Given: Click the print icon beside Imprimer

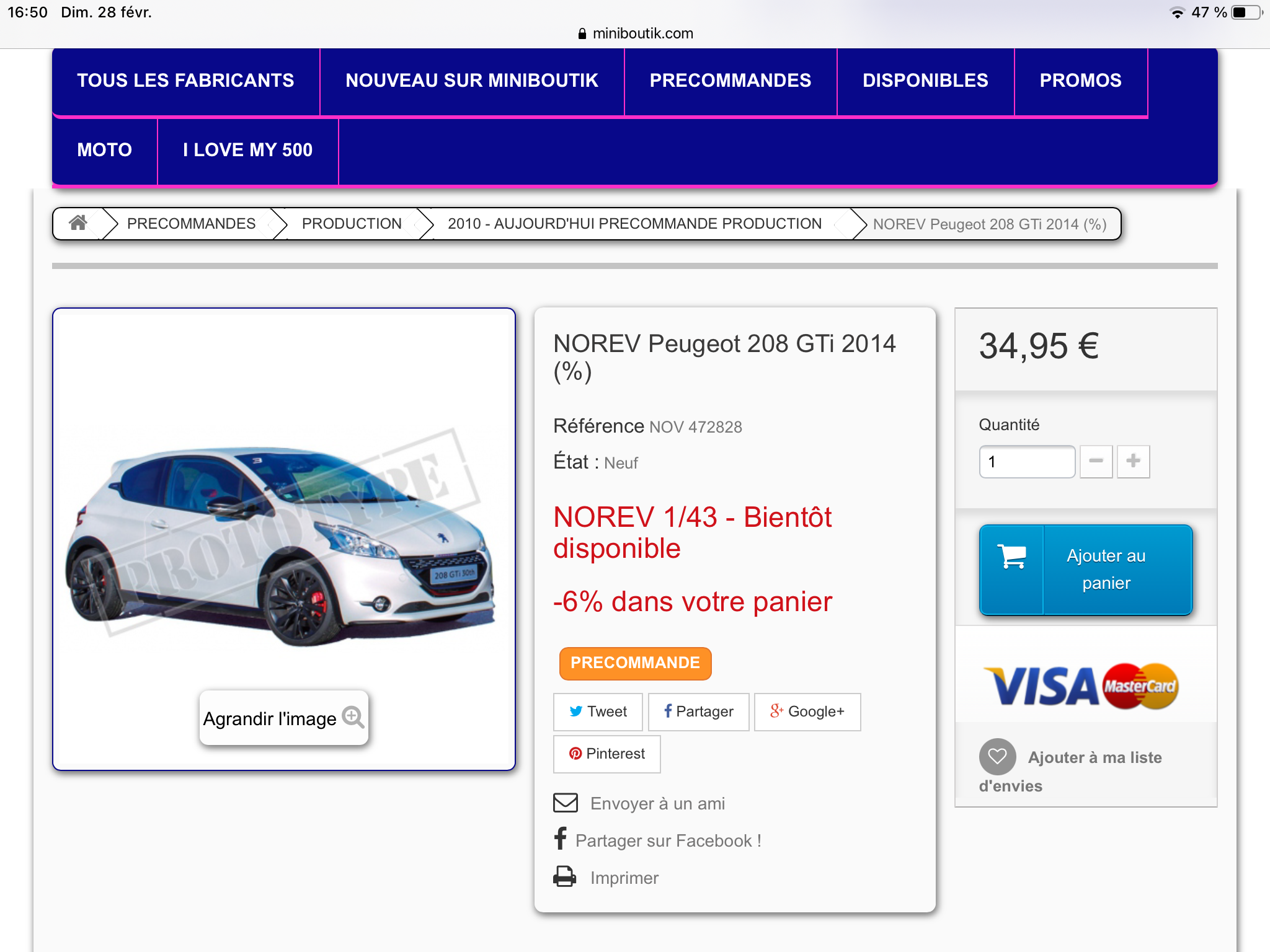Looking at the screenshot, I should pos(564,877).
